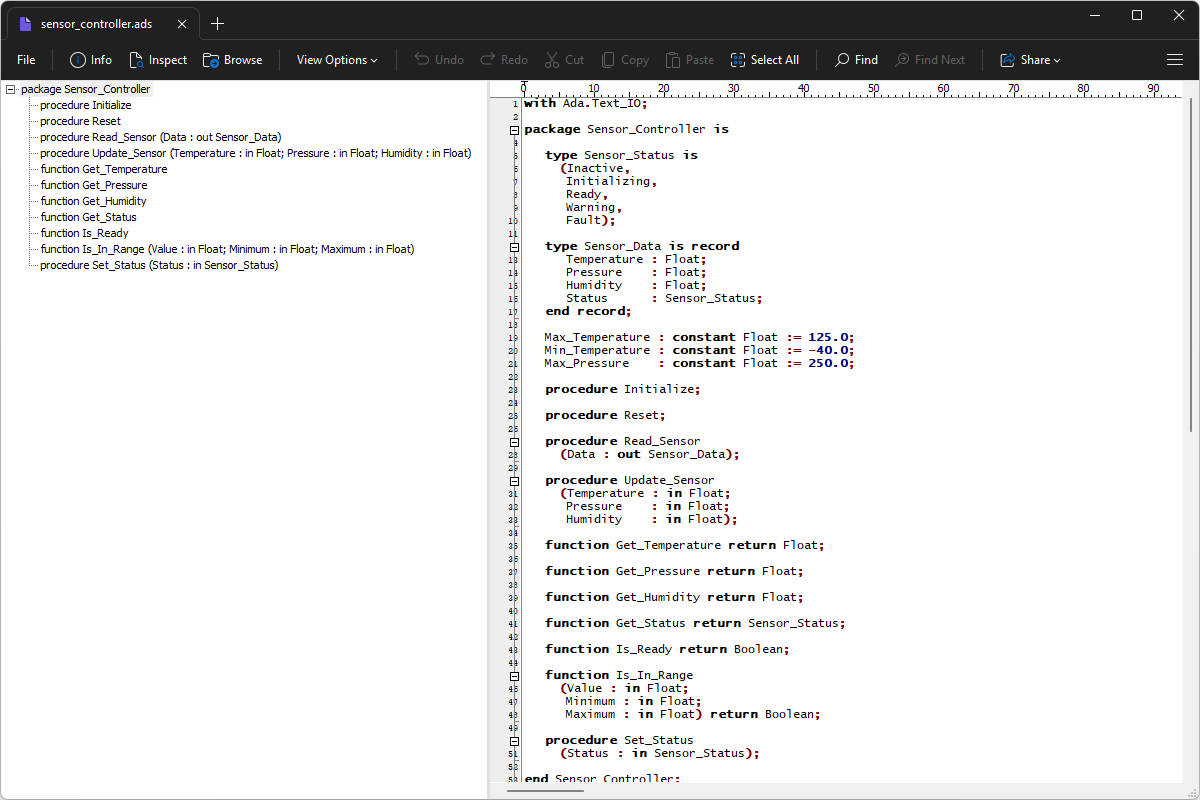Click 'with Ada.Text_IO;' code line

tap(586, 103)
